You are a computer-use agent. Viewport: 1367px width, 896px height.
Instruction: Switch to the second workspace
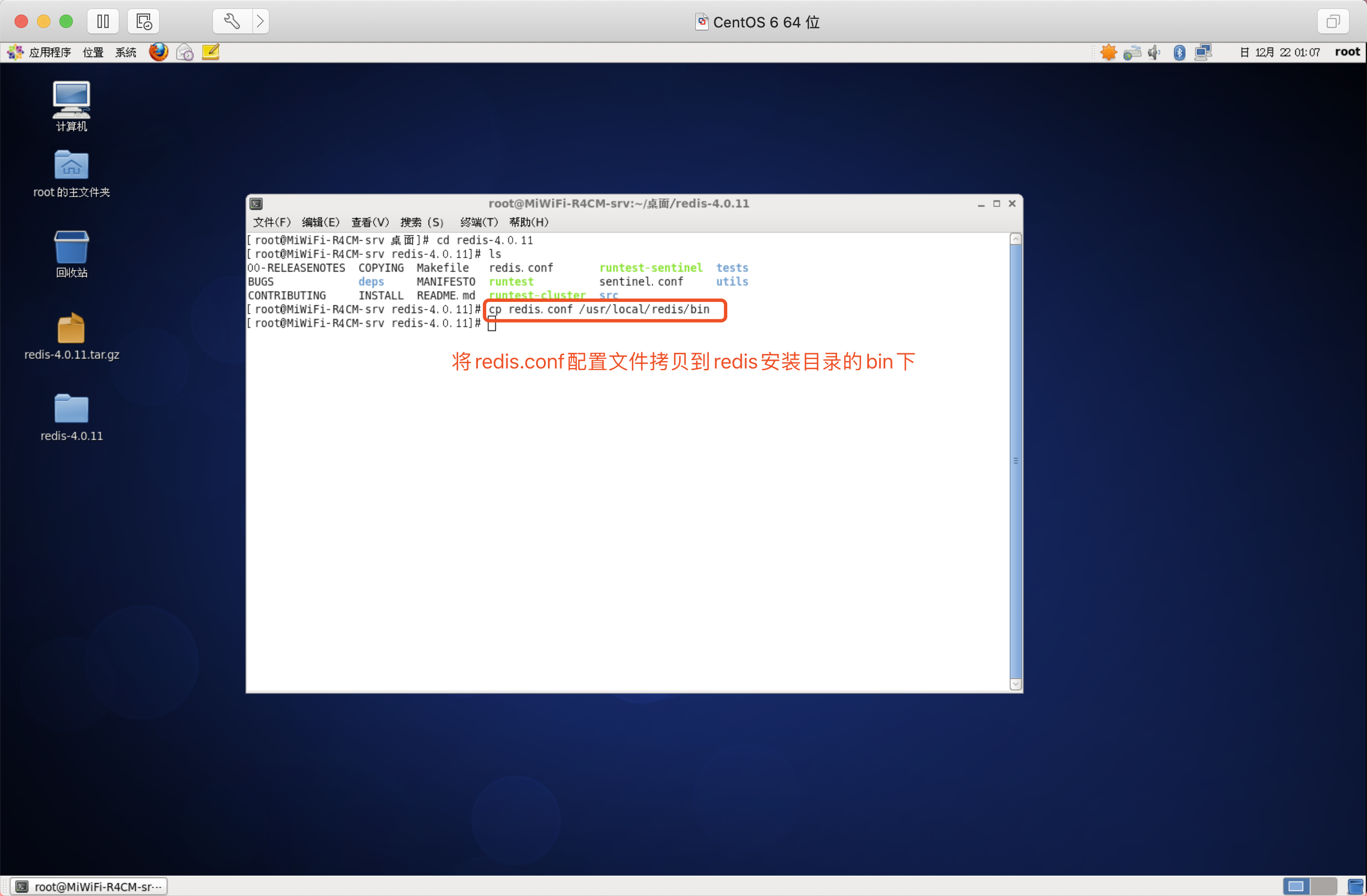pyautogui.click(x=1323, y=886)
